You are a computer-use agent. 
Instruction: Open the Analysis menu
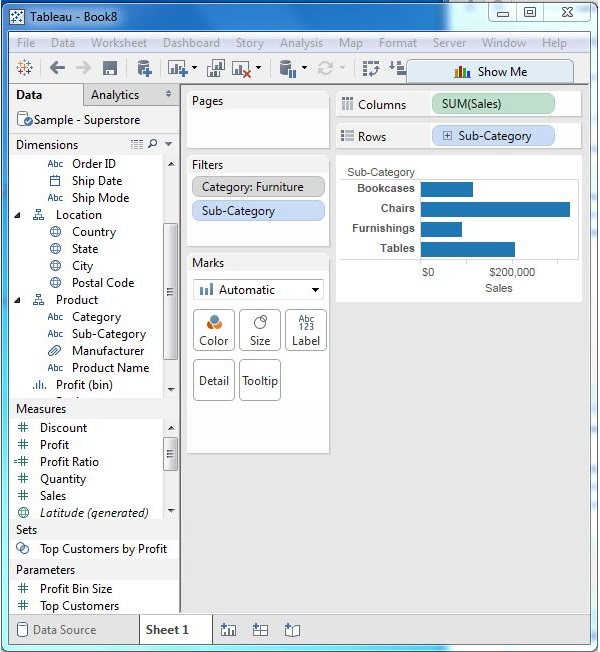click(x=301, y=43)
